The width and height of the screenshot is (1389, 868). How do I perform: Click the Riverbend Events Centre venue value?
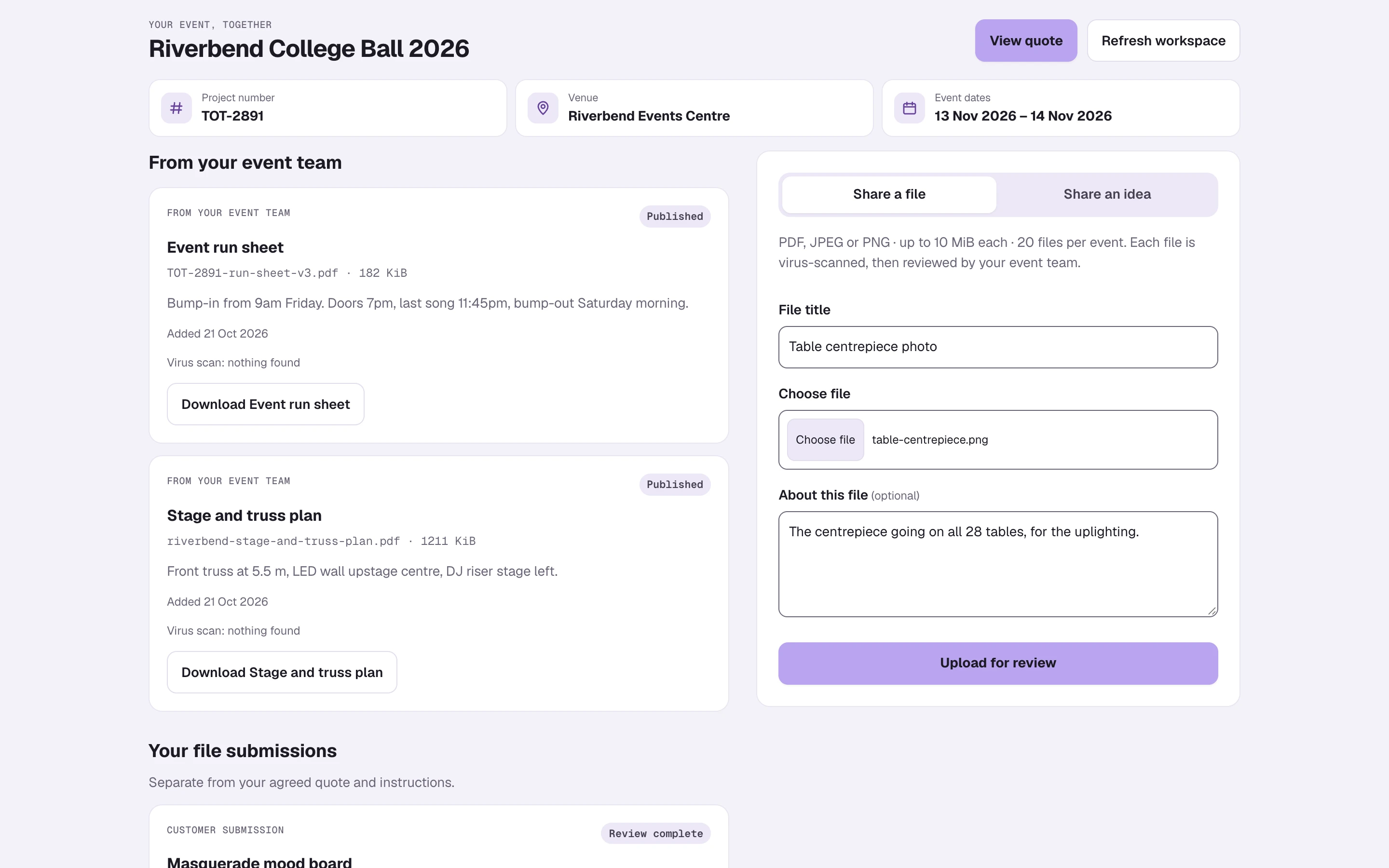649,116
